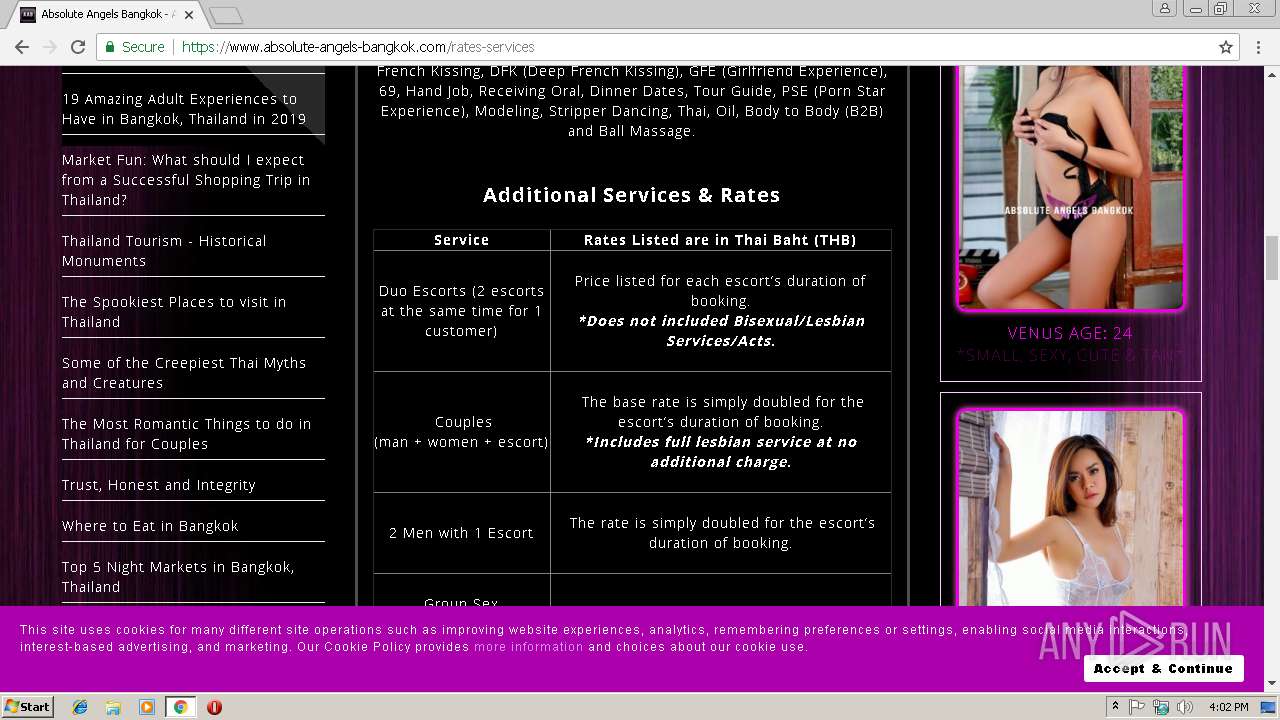Open The Spookiest Places to visit link
The width and height of the screenshot is (1280, 720).
(x=174, y=312)
